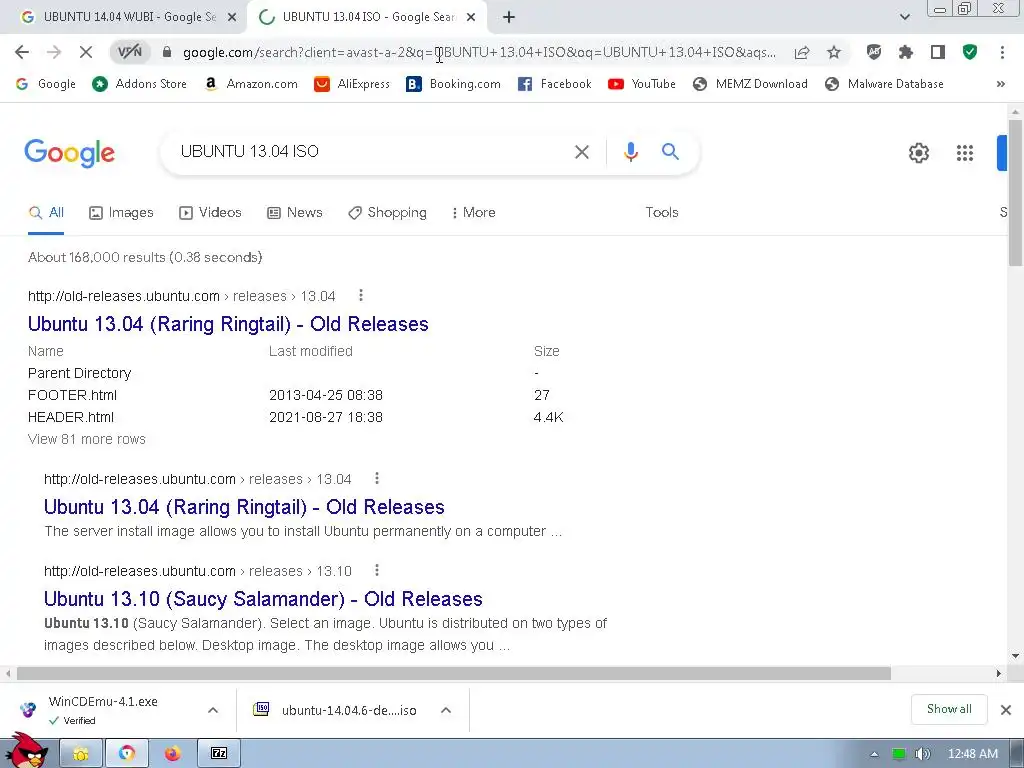Open the Google bookmark

46,84
